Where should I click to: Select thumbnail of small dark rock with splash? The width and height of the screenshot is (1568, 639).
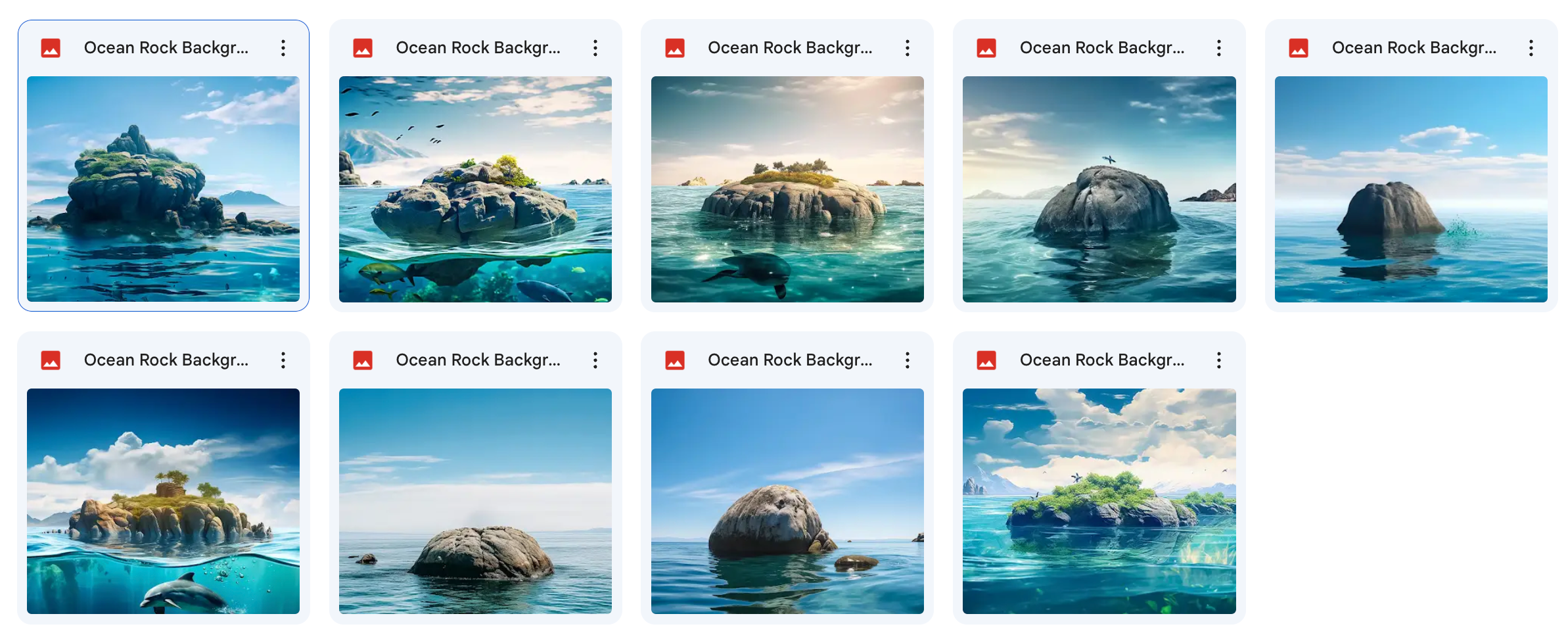pos(1411,189)
